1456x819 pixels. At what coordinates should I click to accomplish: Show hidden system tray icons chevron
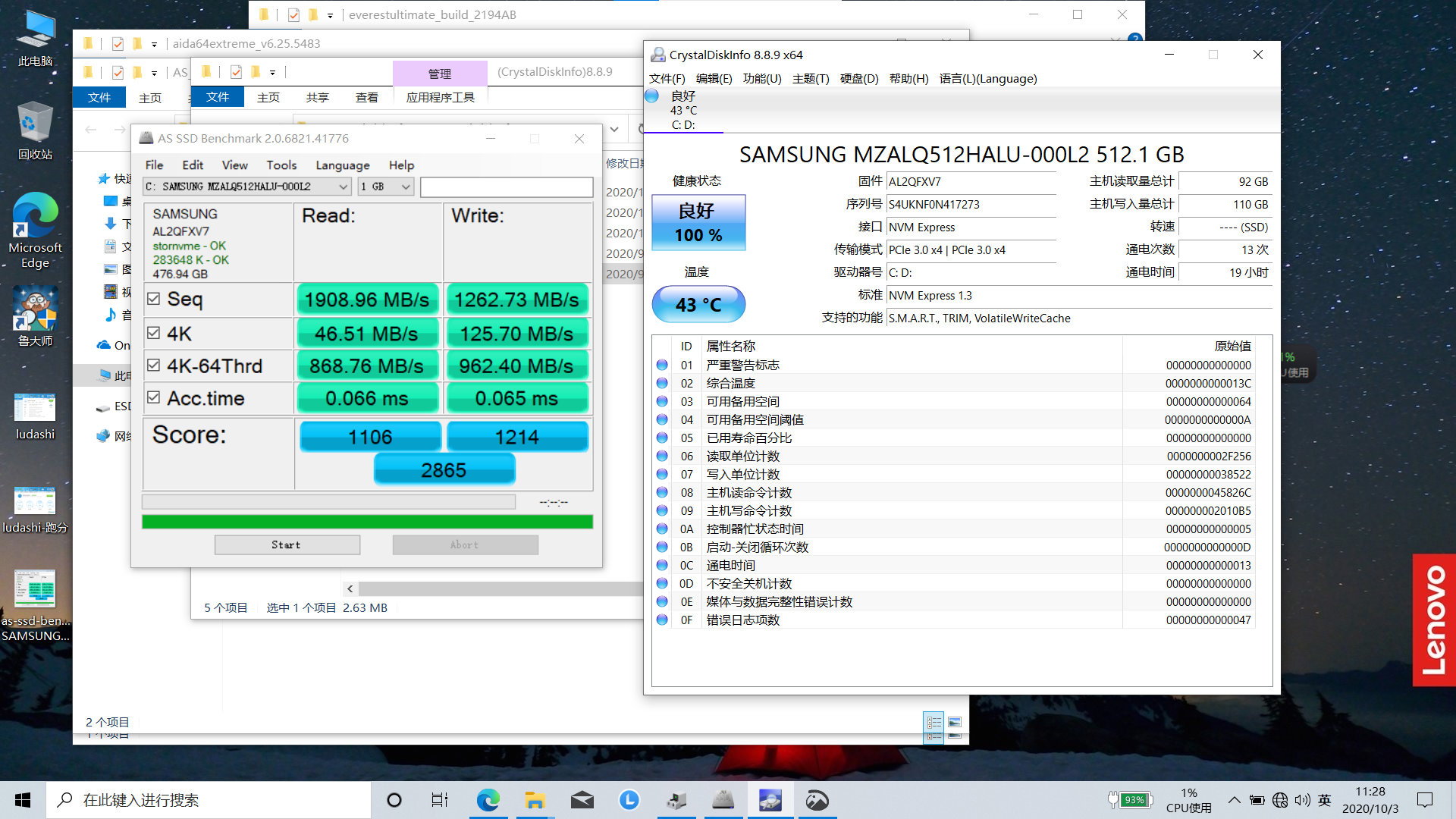pos(1234,800)
